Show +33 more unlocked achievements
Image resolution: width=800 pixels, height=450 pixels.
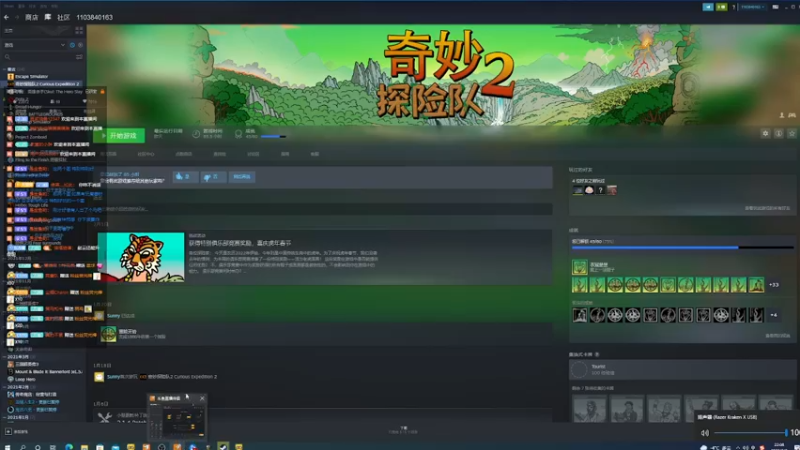click(774, 285)
